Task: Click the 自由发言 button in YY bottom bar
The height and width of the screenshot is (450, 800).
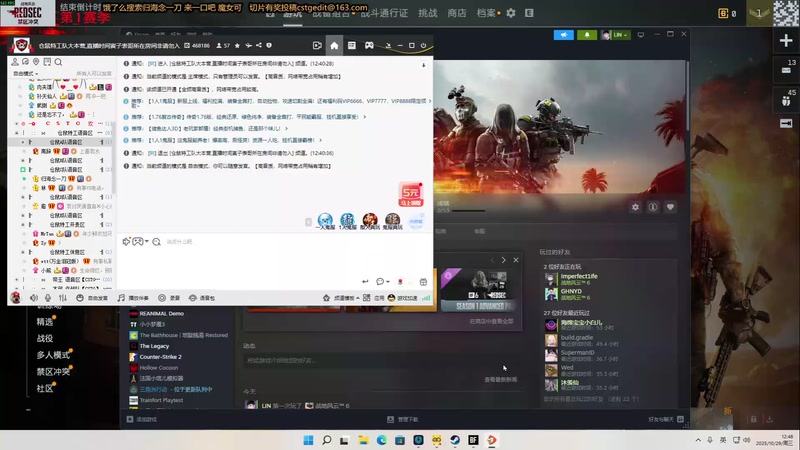Action: click(92, 298)
